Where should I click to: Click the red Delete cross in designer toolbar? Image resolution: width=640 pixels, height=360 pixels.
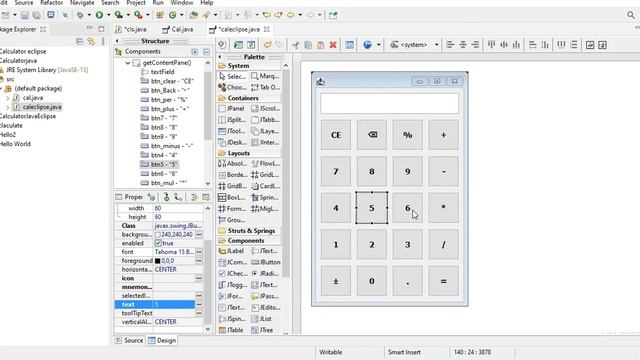coord(333,45)
